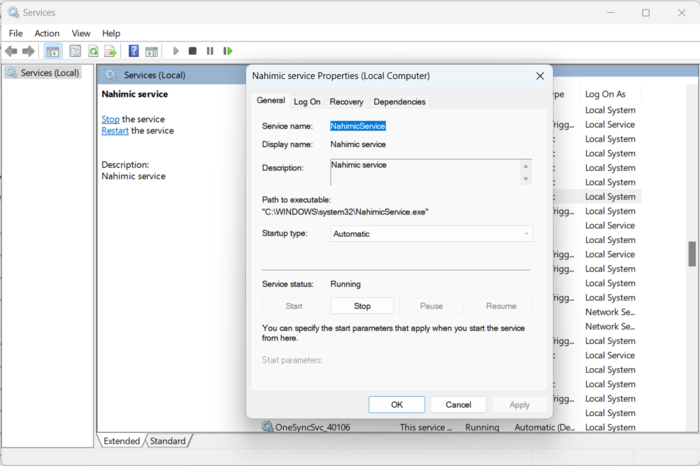Click the Restart the service link

[114, 131]
